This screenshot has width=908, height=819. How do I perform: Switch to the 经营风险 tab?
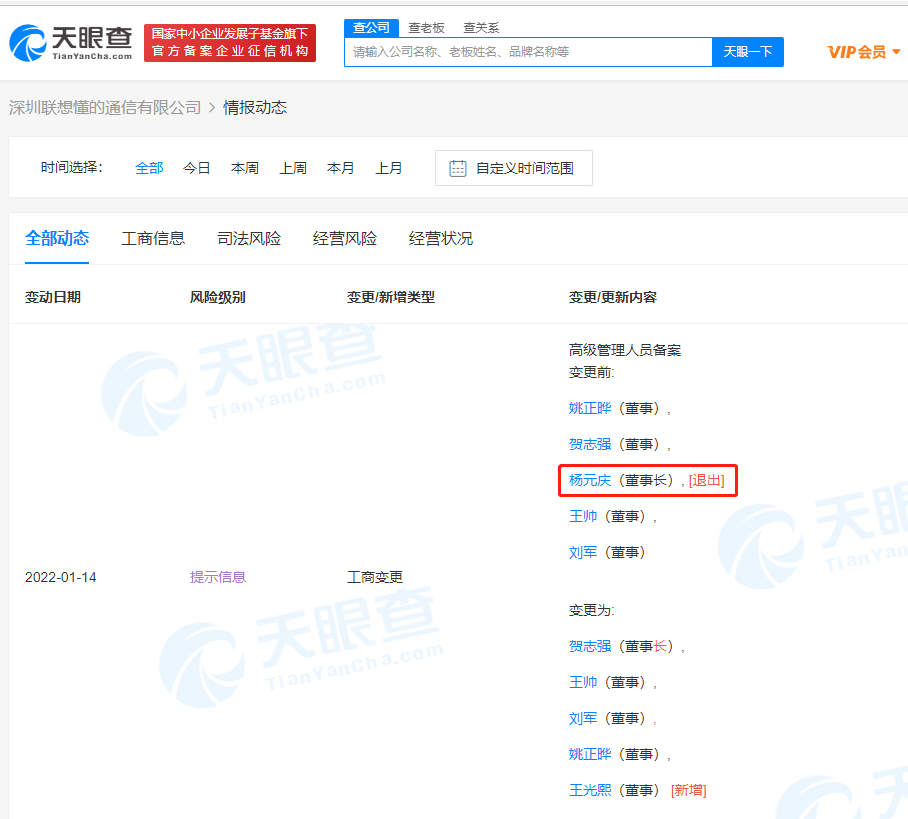345,238
